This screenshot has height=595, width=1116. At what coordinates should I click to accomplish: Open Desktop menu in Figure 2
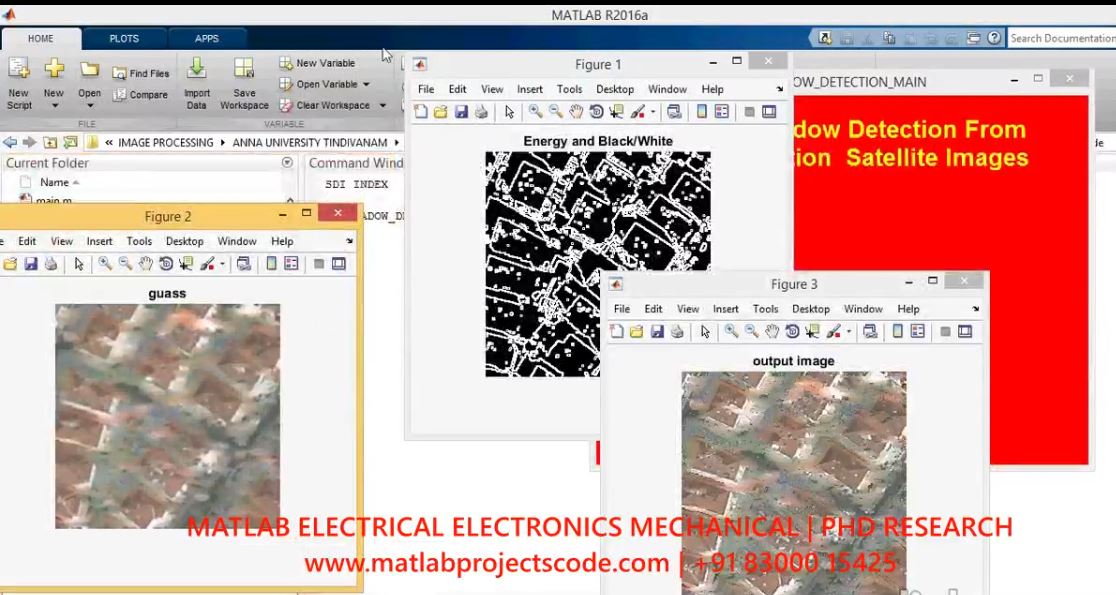[x=184, y=241]
